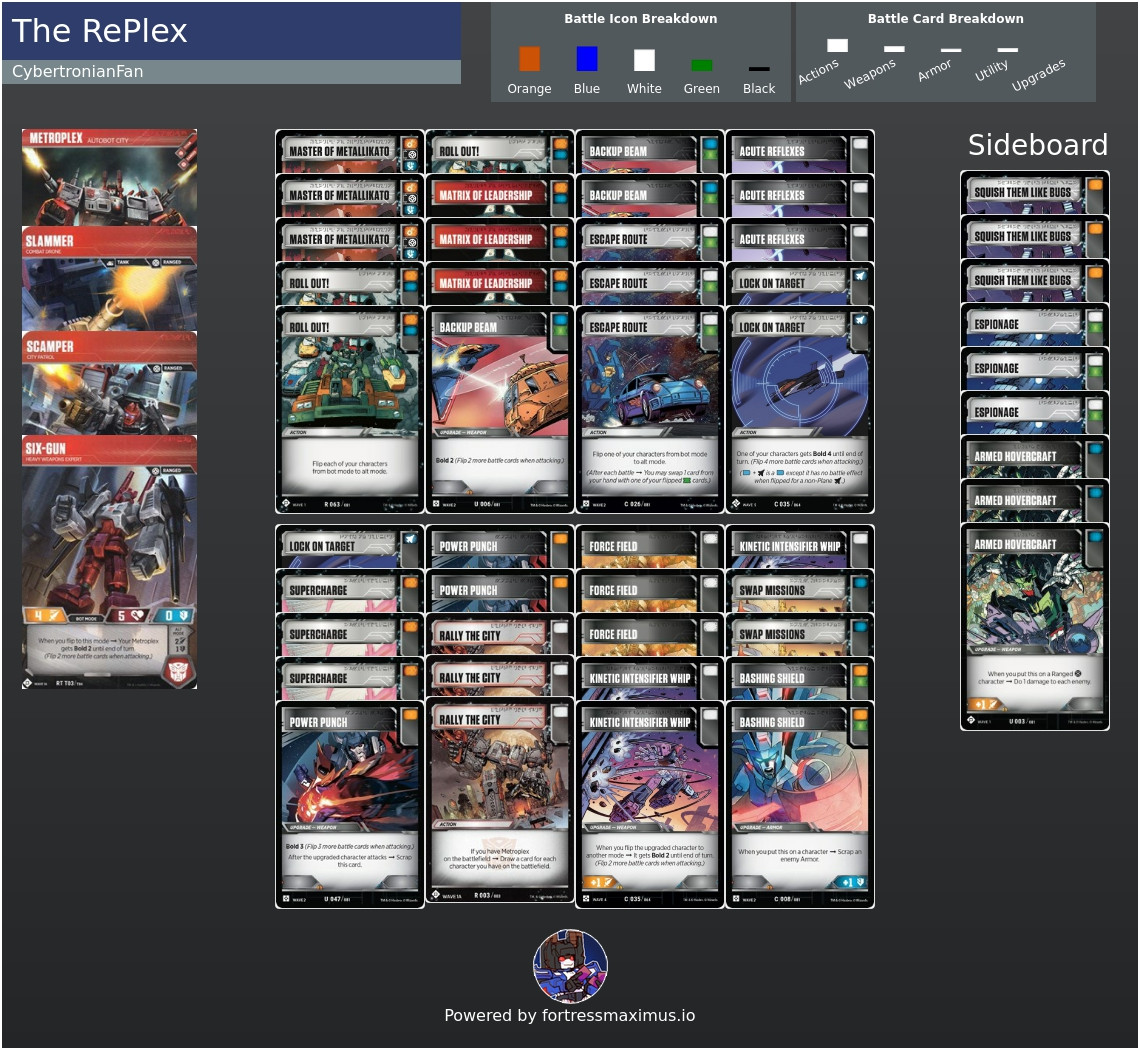Click the Utility bar in Battle Card Breakdown

[1008, 50]
